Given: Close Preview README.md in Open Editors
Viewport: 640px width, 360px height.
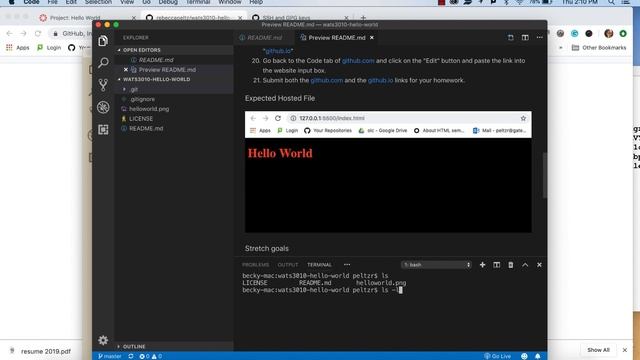Looking at the screenshot, I should [x=126, y=70].
